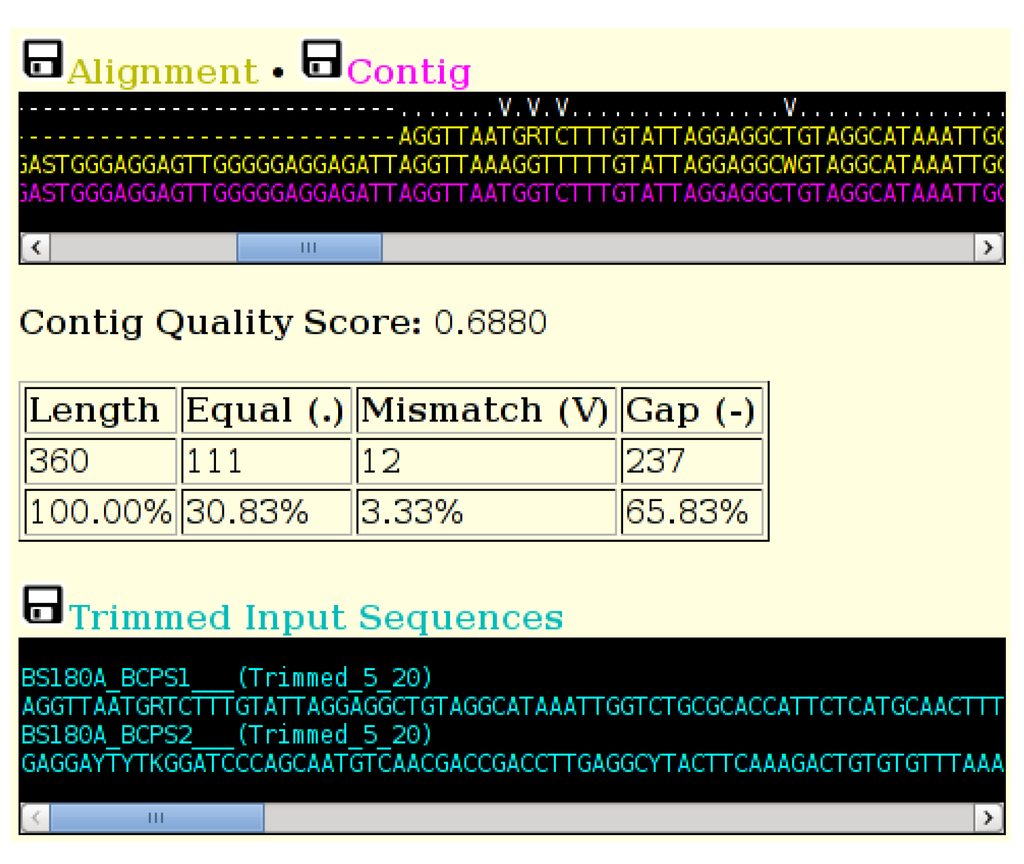Open the Alignment heading link

[x=162, y=71]
